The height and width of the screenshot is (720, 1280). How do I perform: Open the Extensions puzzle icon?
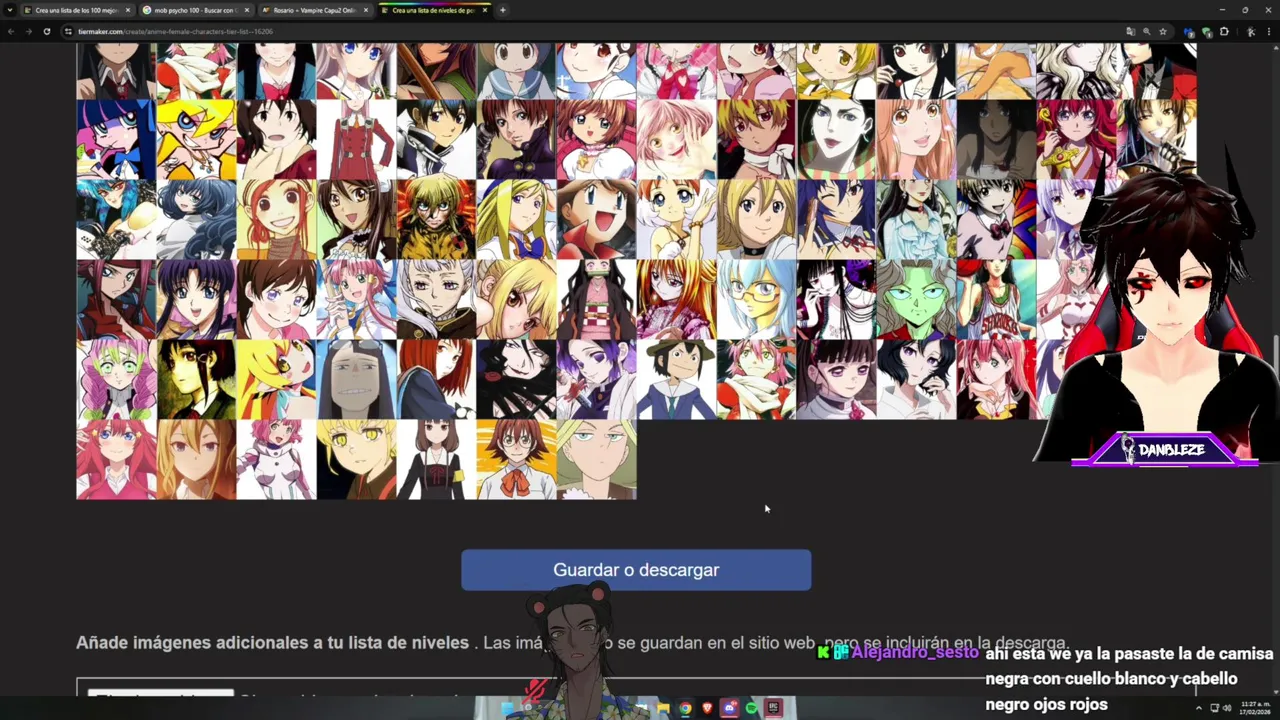[1224, 31]
